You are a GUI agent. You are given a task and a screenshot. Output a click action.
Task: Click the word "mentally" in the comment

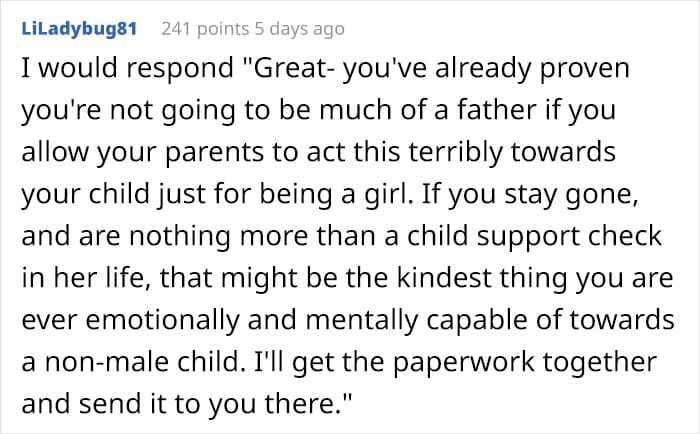coord(362,321)
